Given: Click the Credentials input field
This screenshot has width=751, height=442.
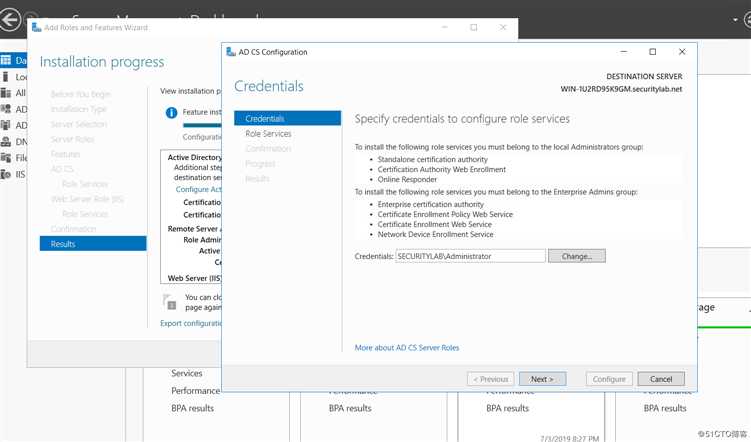Looking at the screenshot, I should (470, 256).
